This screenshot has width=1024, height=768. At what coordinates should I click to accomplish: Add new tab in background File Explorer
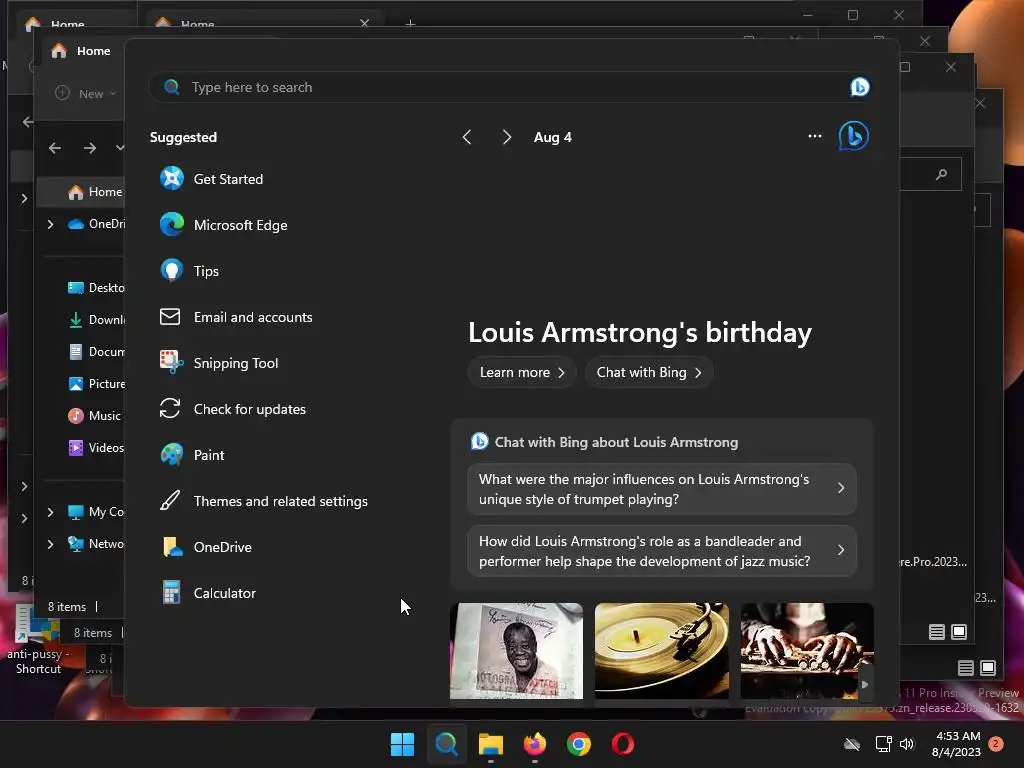click(x=410, y=24)
